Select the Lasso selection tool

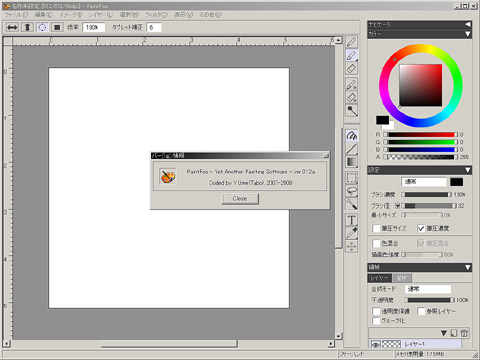tap(352, 191)
